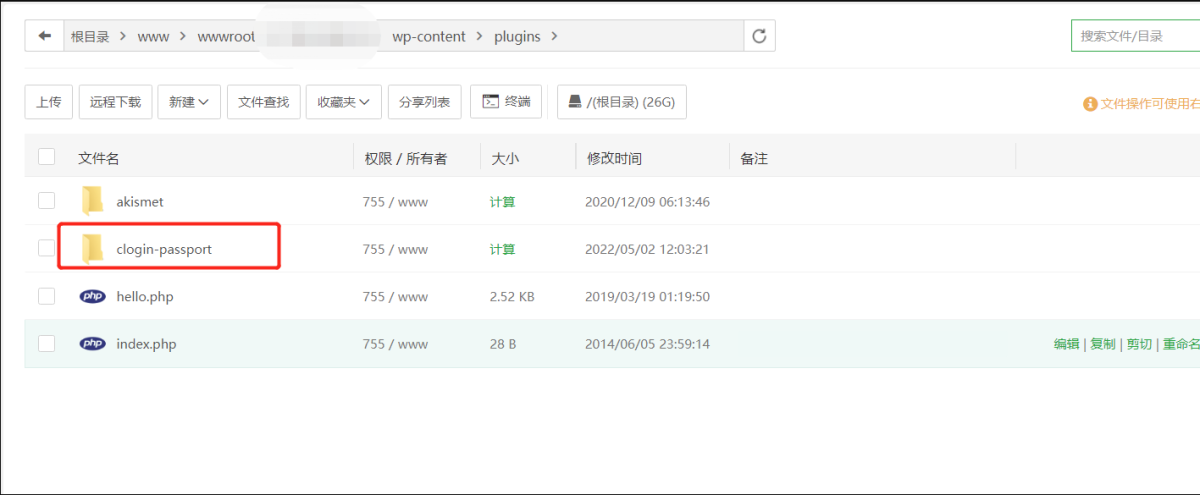The height and width of the screenshot is (495, 1200).
Task: Sort by 修改时间 column header
Action: (614, 158)
